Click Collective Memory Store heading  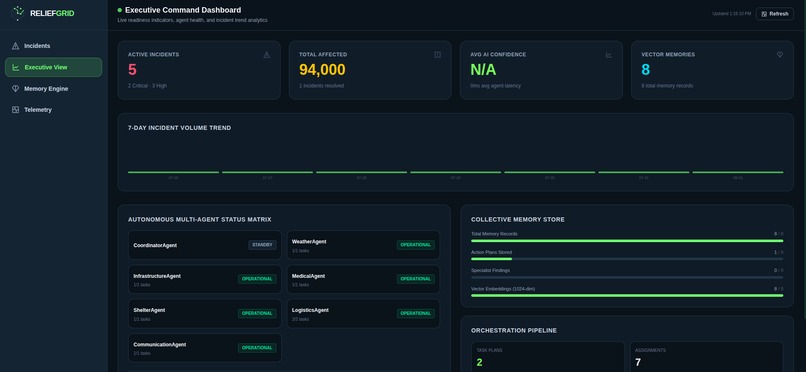518,219
